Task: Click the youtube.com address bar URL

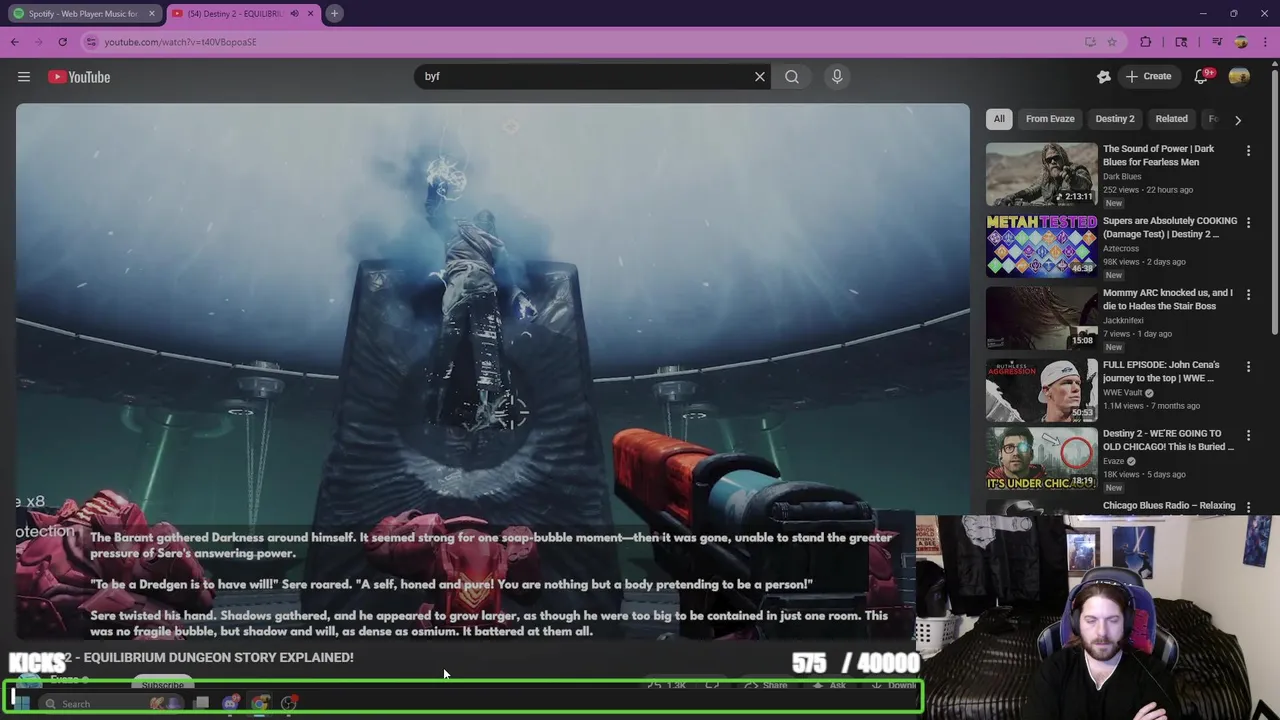Action: click(x=180, y=42)
